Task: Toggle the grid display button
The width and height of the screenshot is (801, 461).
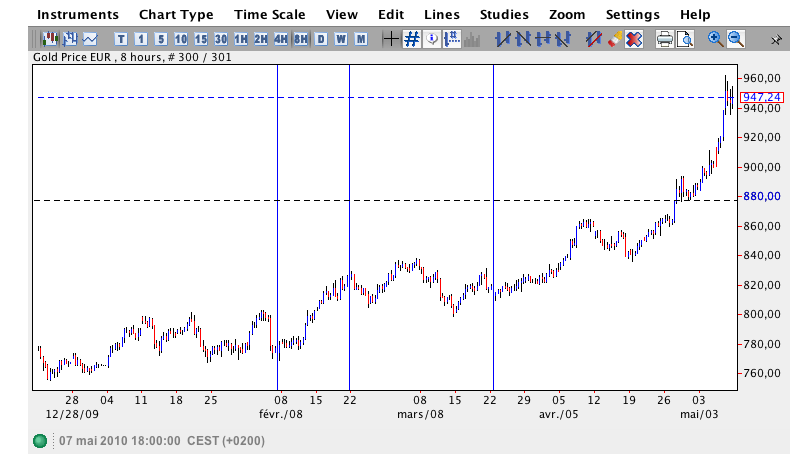Action: pyautogui.click(x=412, y=39)
